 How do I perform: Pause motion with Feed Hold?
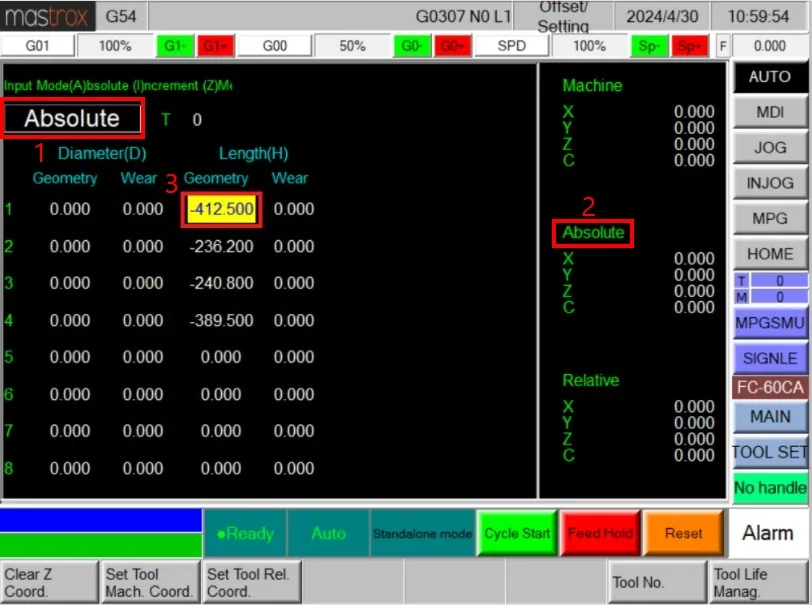[x=600, y=533]
